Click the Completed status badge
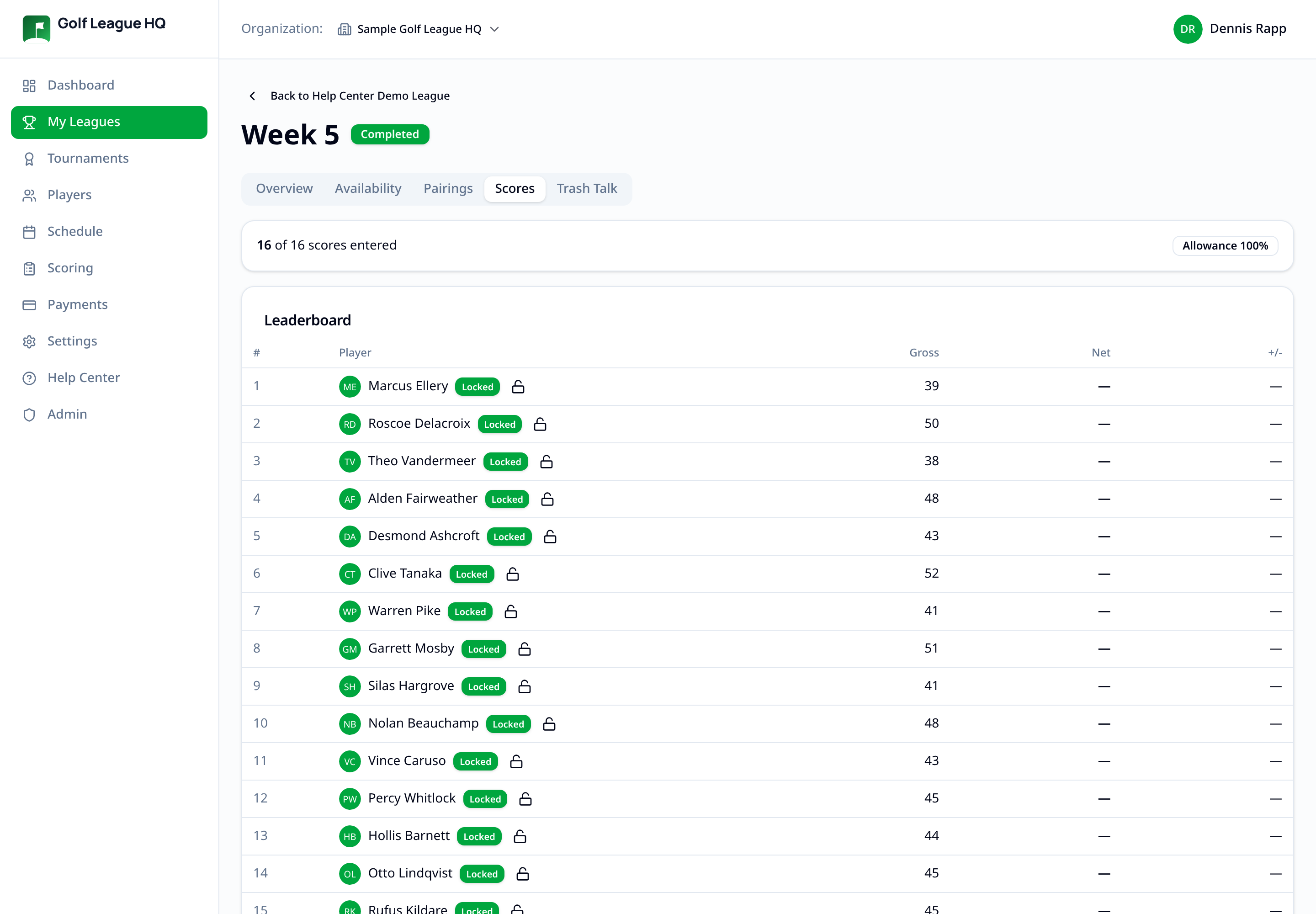This screenshot has width=1316, height=914. click(x=390, y=134)
